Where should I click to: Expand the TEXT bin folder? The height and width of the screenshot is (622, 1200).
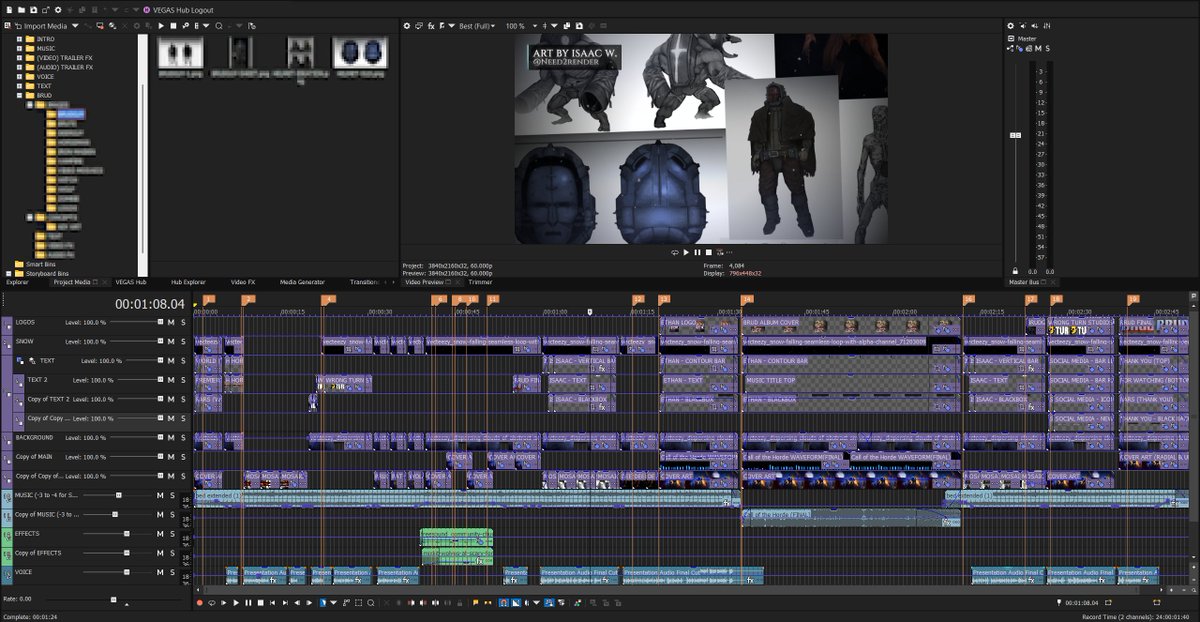(19, 86)
